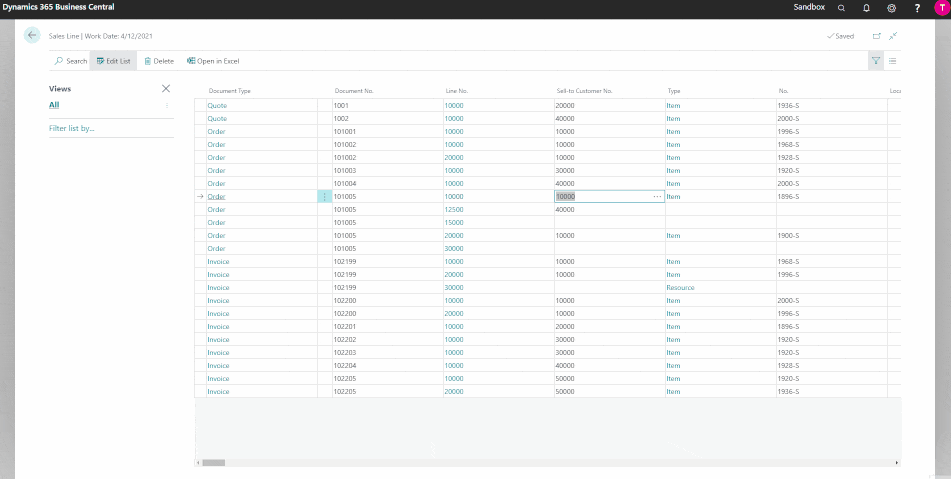Click line number 12500
Image resolution: width=951 pixels, height=479 pixels.
point(454,210)
